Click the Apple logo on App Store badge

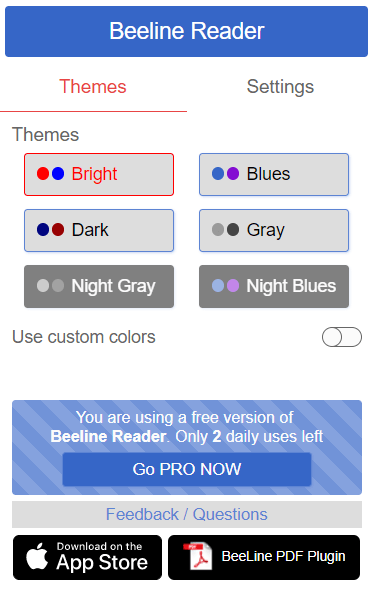click(x=37, y=556)
